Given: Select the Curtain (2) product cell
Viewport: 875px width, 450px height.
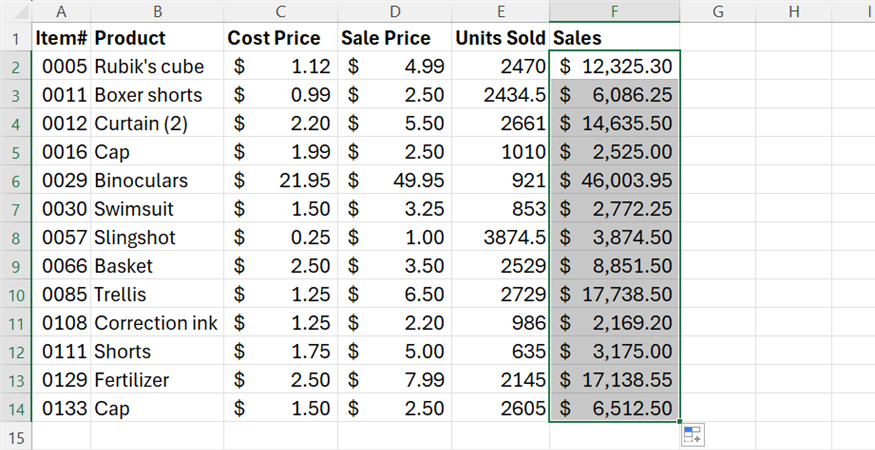Looking at the screenshot, I should point(157,123).
